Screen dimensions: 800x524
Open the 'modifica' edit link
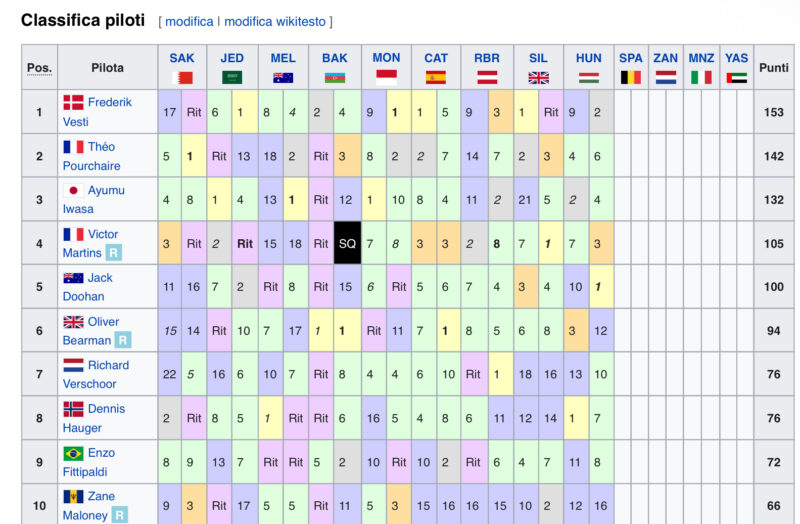click(189, 21)
